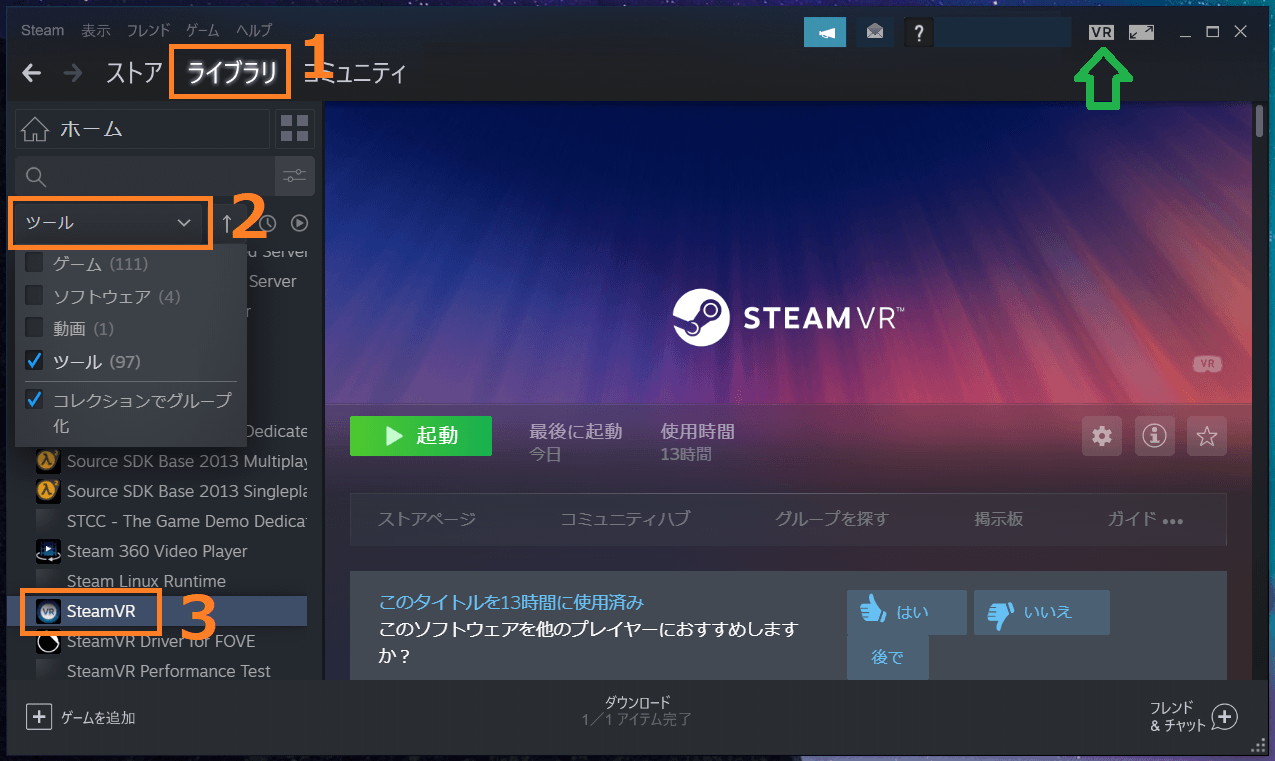
Task: Sort library by recent activity clock
Action: pos(267,223)
